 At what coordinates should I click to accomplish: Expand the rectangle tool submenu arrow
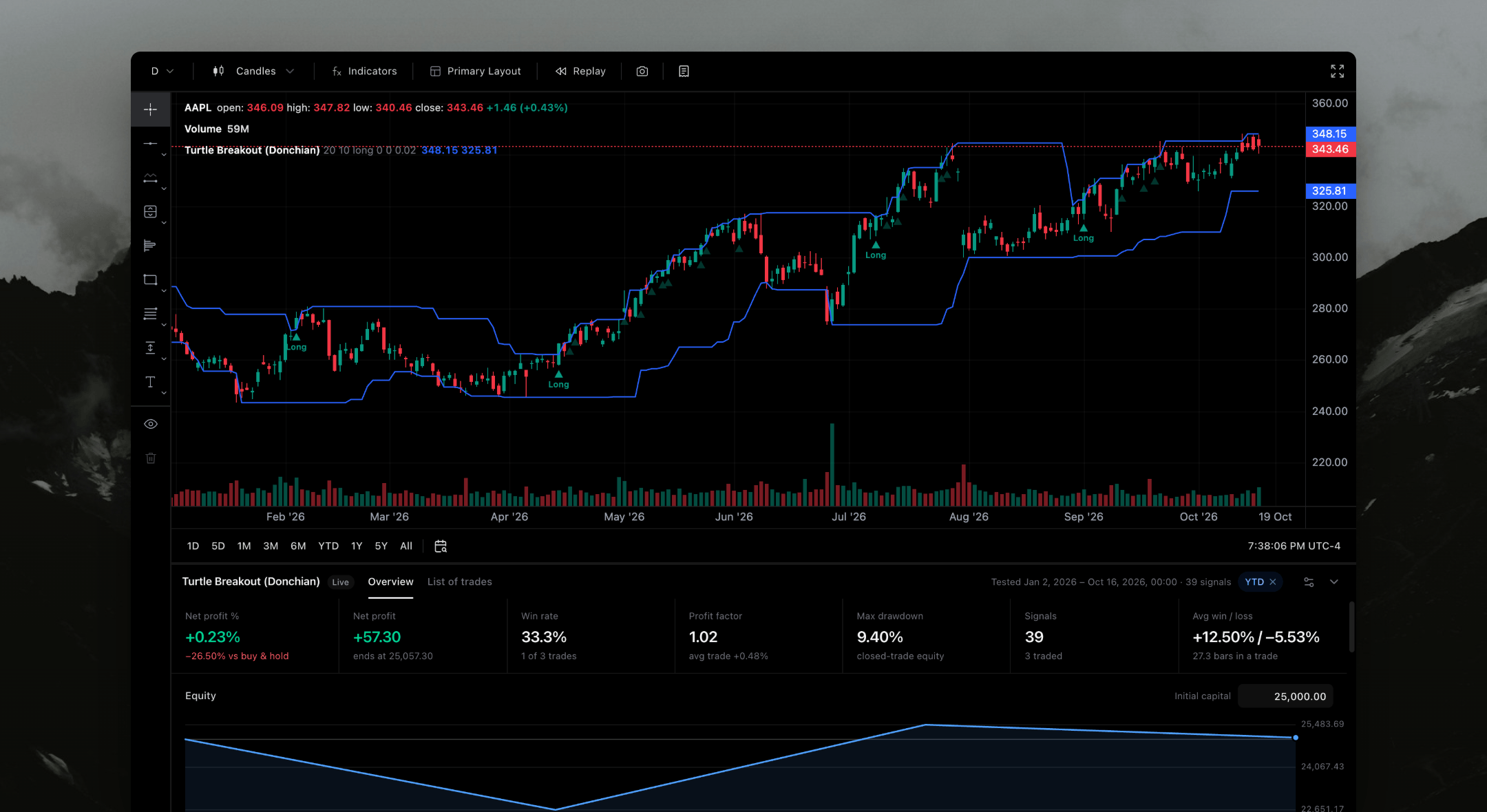(x=164, y=291)
